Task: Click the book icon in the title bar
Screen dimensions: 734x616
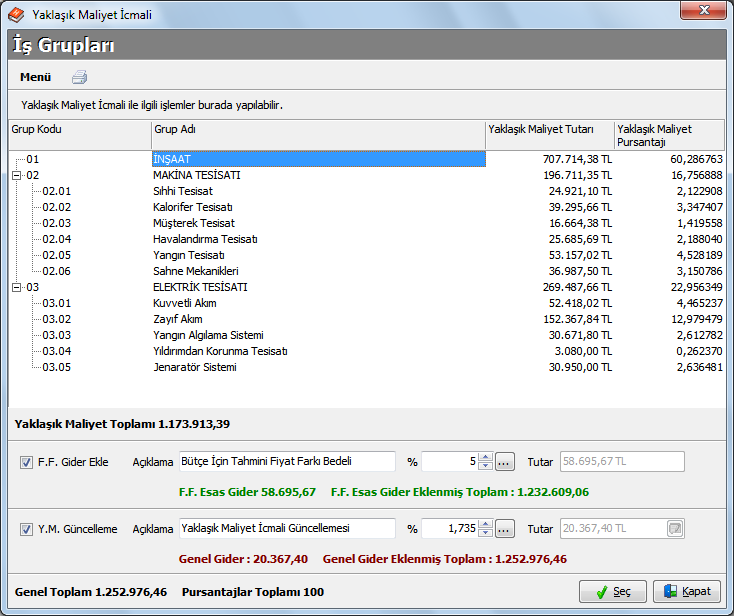Action: point(16,14)
